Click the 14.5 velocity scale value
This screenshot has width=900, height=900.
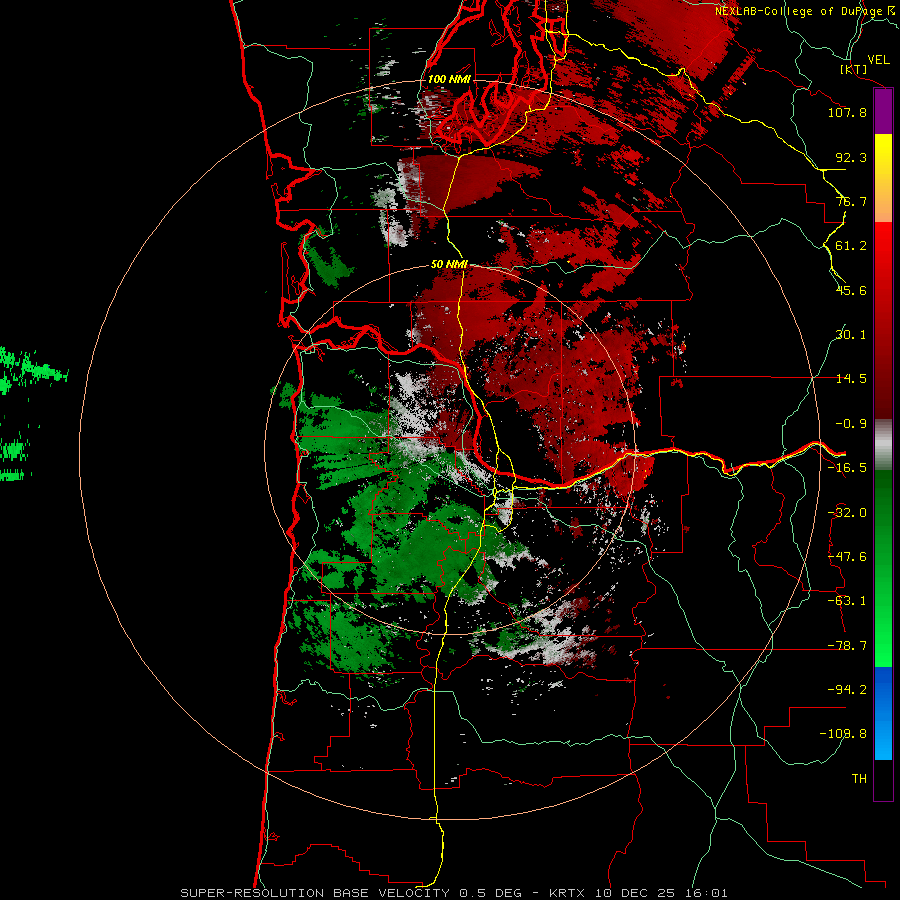point(851,379)
